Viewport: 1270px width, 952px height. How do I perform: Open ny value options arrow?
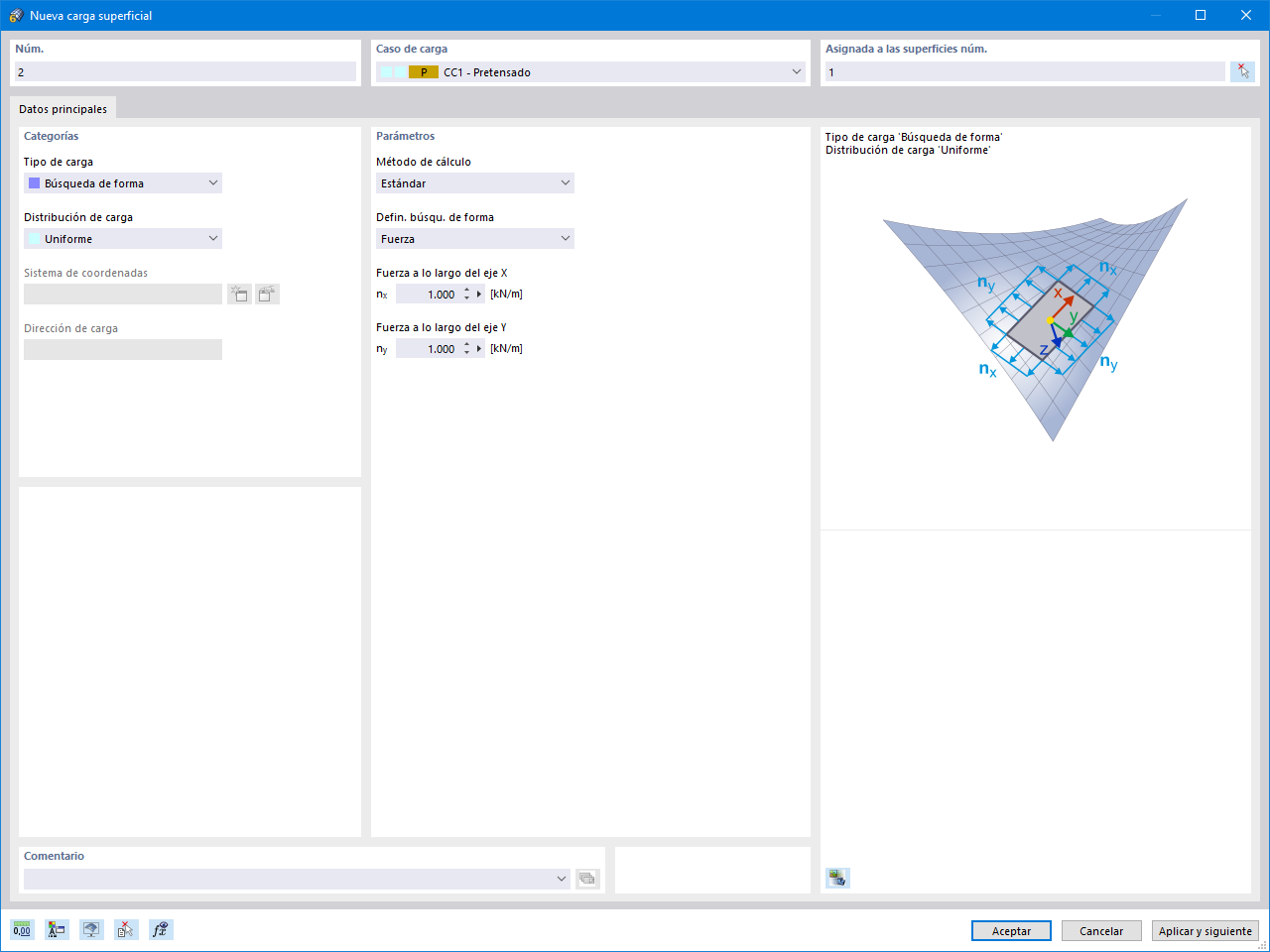479,348
